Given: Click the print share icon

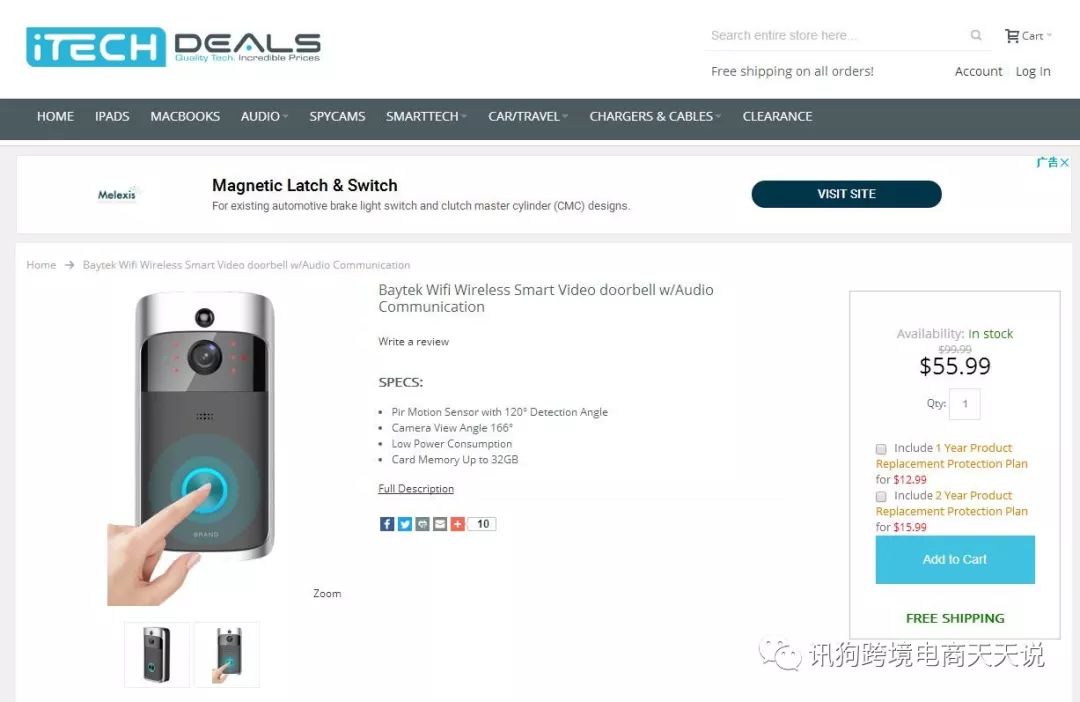Looking at the screenshot, I should coord(422,524).
